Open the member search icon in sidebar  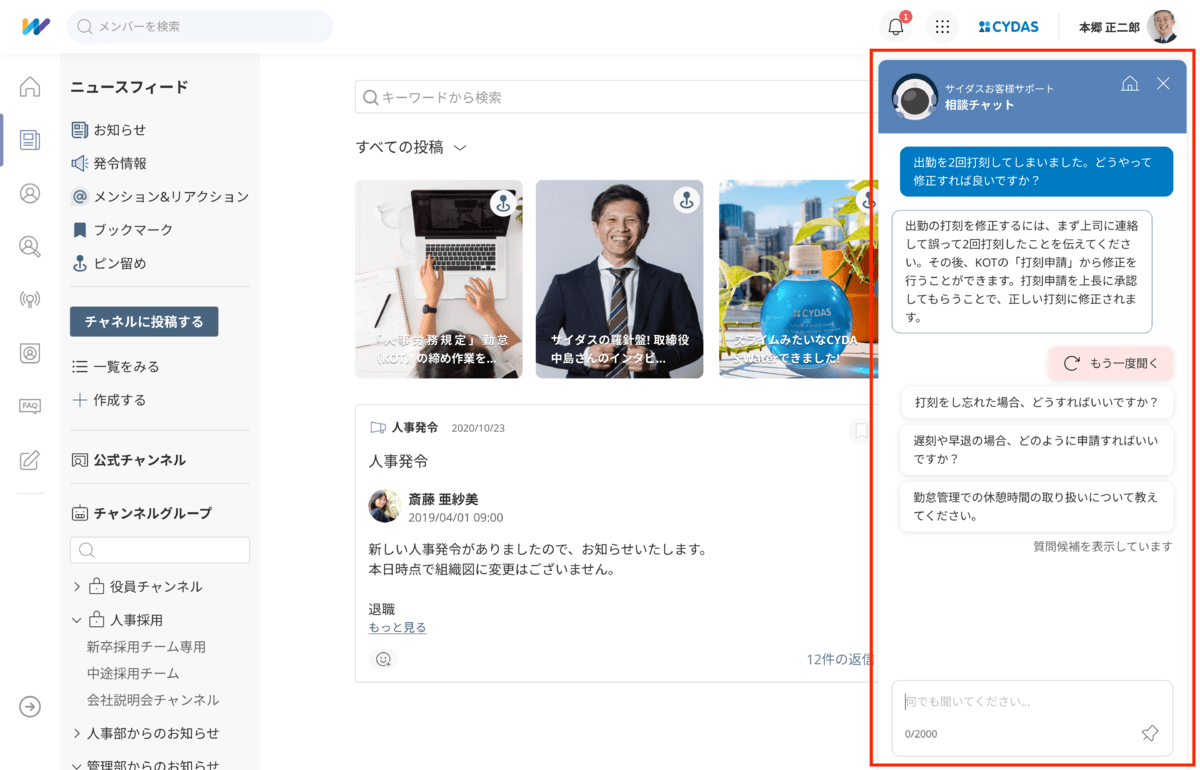pyautogui.click(x=29, y=246)
